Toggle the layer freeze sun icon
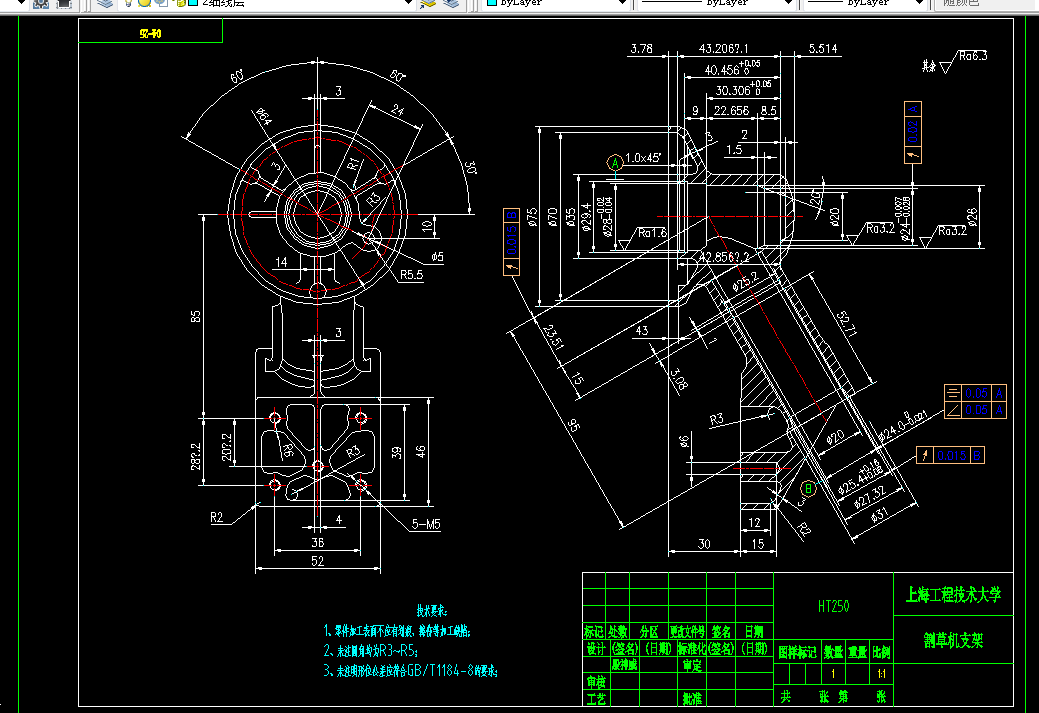This screenshot has height=713, width=1039. pos(144,3)
